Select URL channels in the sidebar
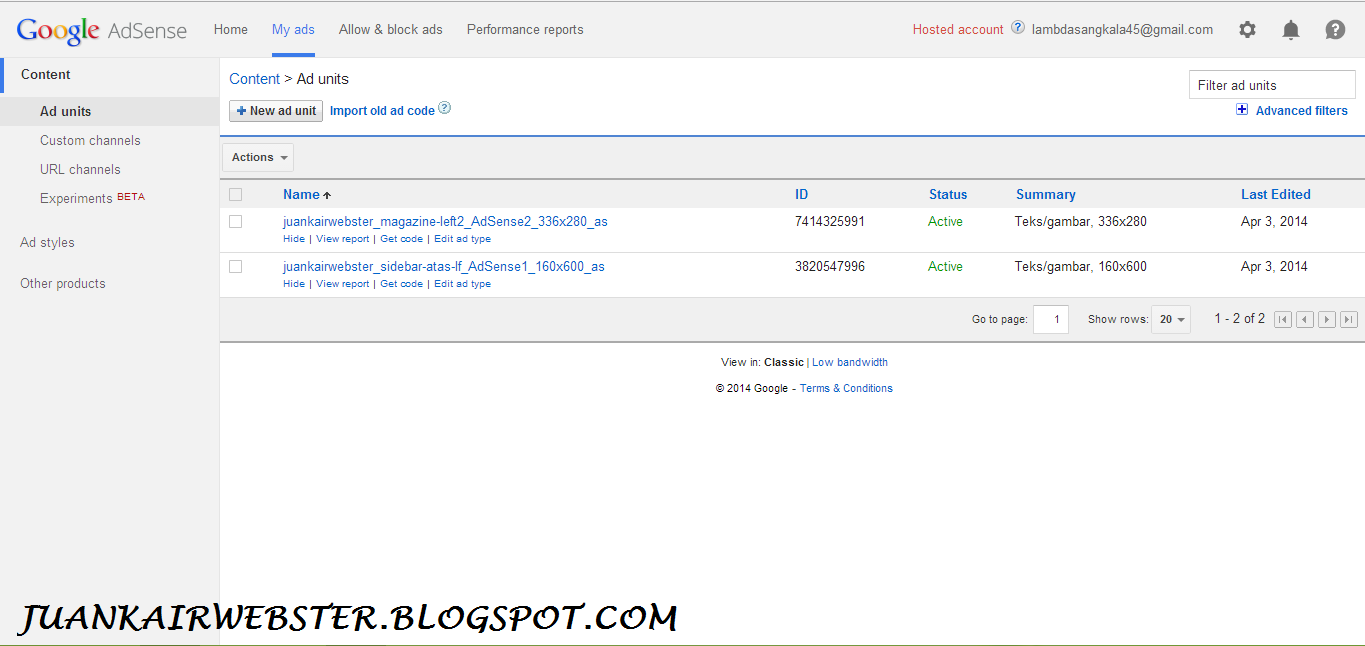1365x646 pixels. click(80, 169)
